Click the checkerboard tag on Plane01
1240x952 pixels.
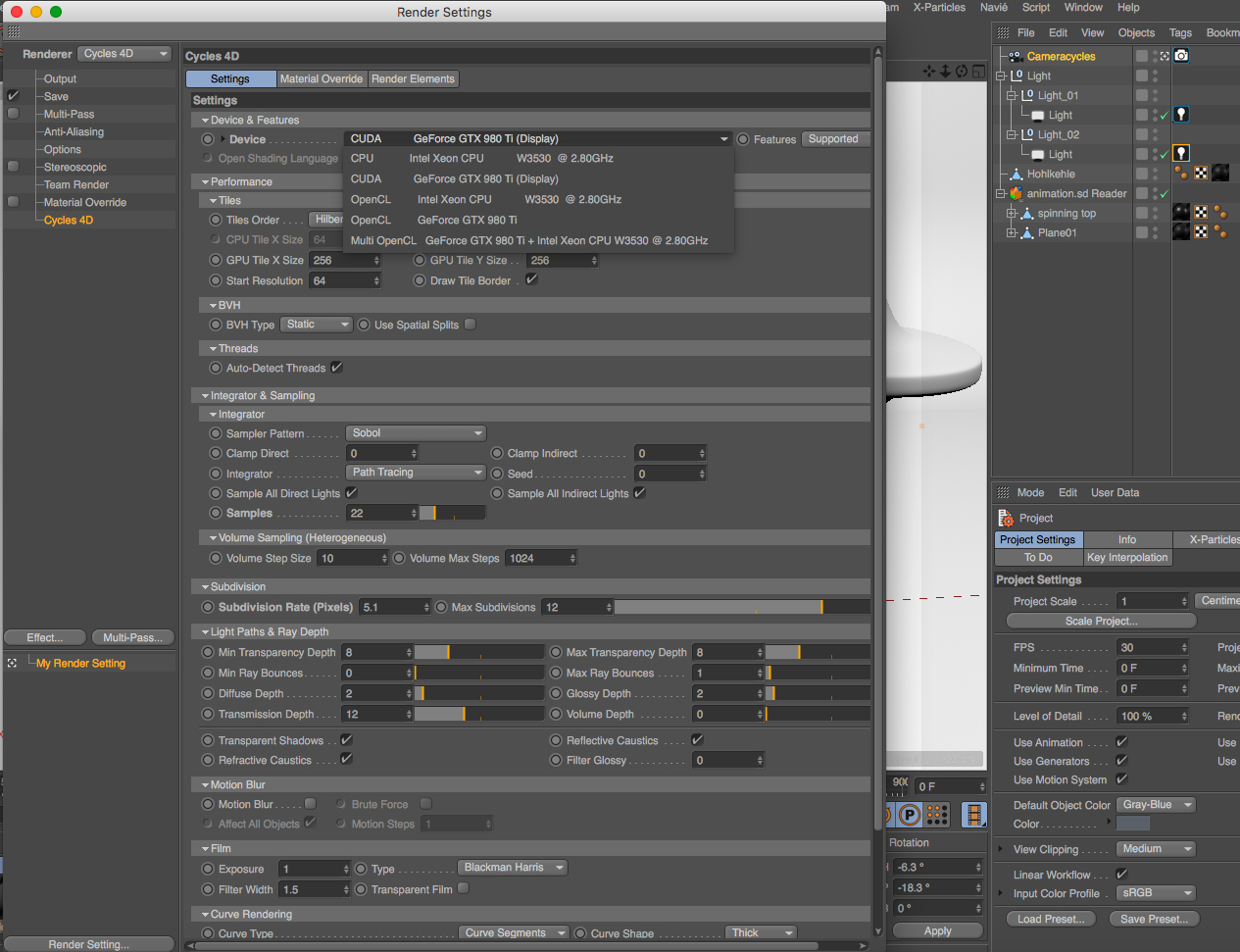[1201, 232]
